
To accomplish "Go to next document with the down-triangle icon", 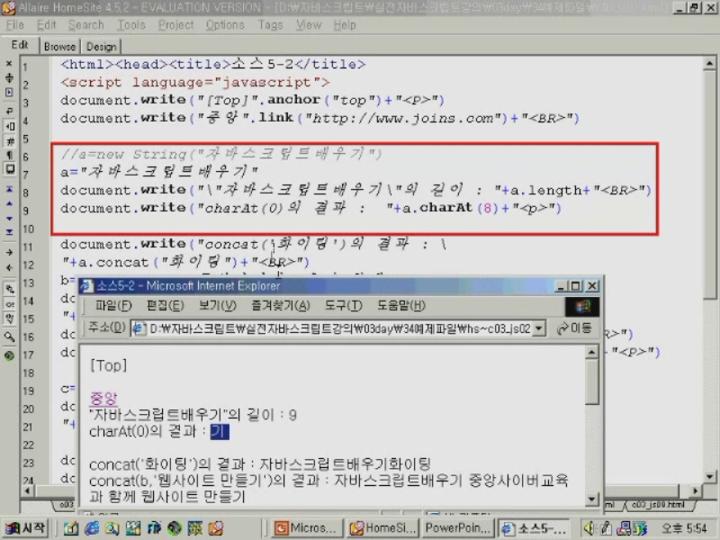I will tap(9, 218).
